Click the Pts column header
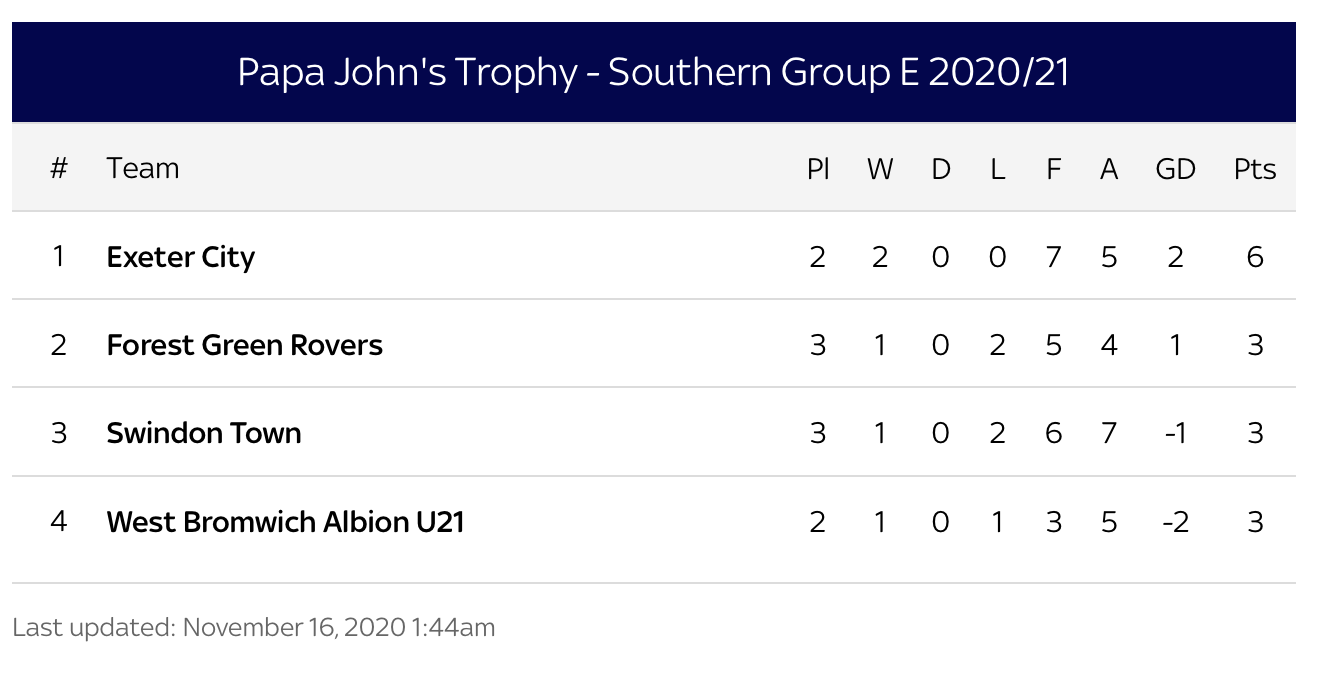Image resolution: width=1318 pixels, height=680 pixels. (x=1255, y=169)
